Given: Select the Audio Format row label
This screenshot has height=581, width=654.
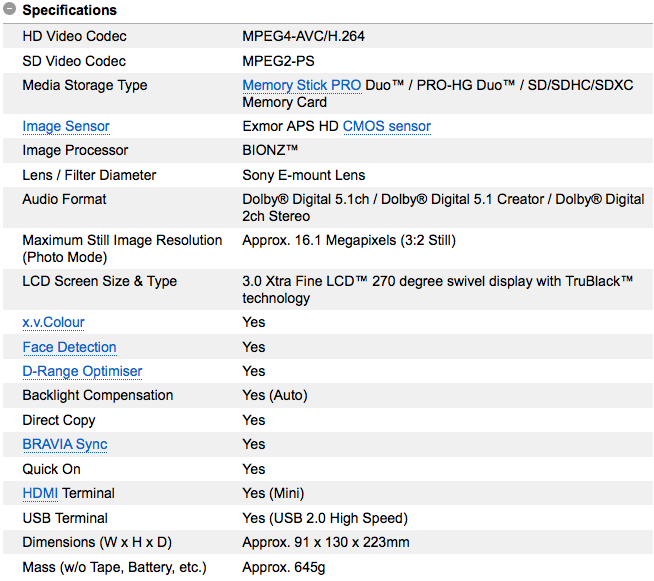Looking at the screenshot, I should 64,199.
